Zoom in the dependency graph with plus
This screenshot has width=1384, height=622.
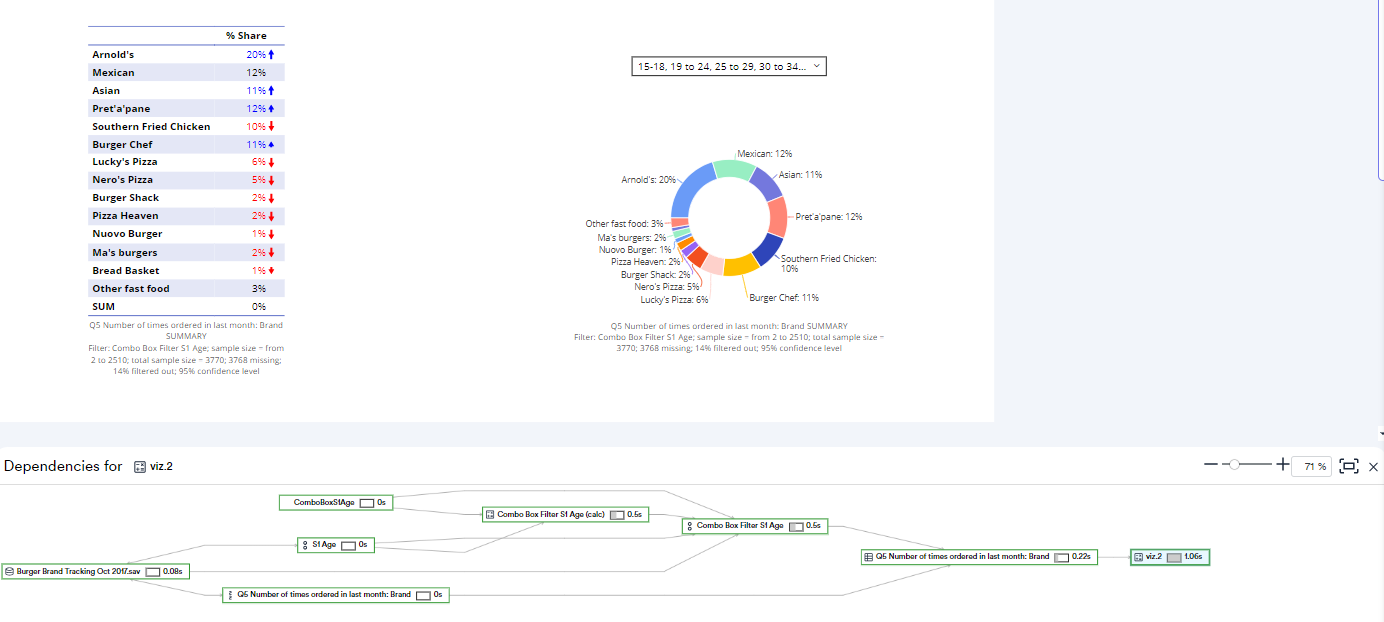coord(1282,465)
